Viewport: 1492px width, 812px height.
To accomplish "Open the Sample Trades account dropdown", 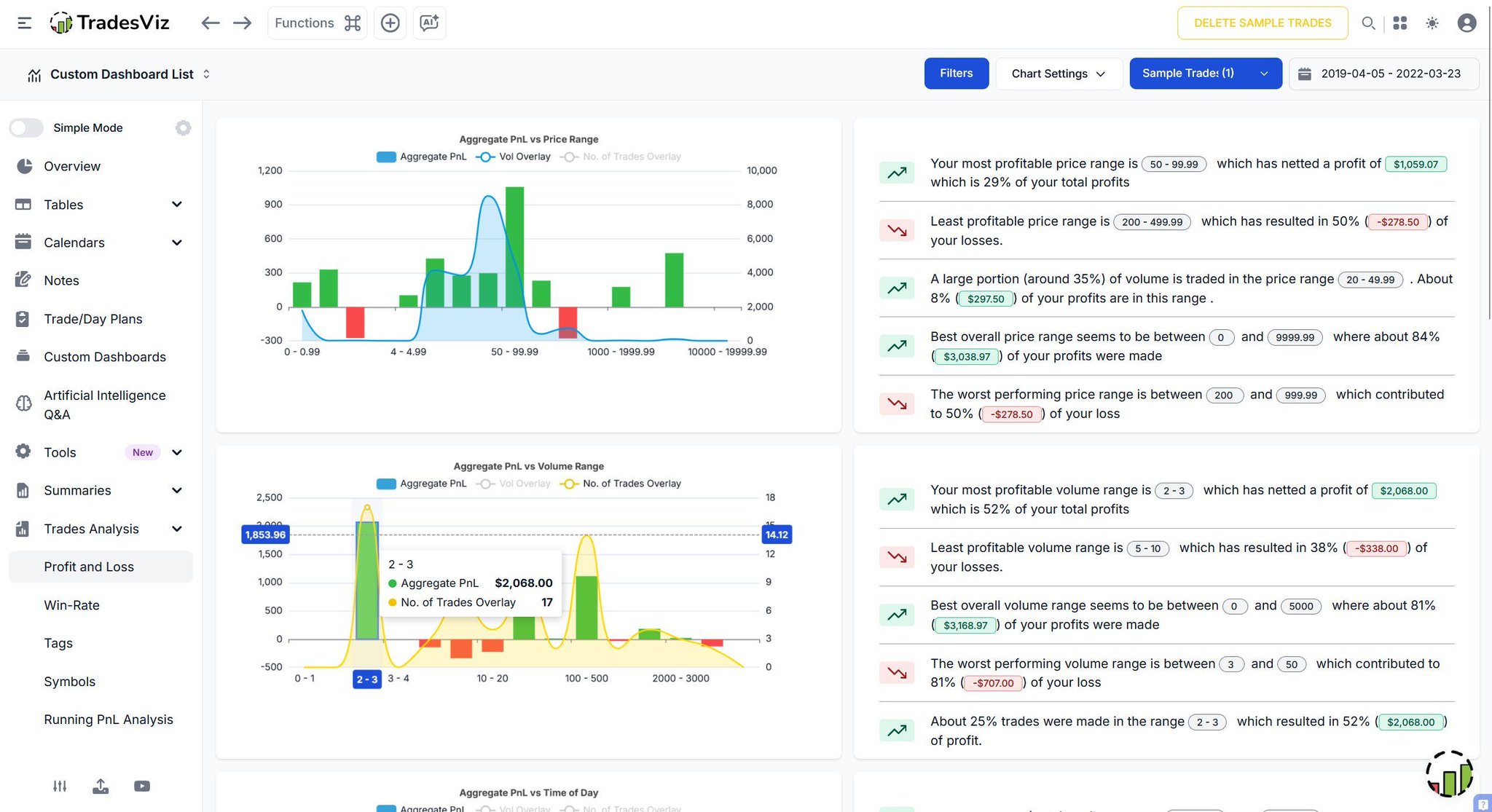I will tap(1205, 74).
